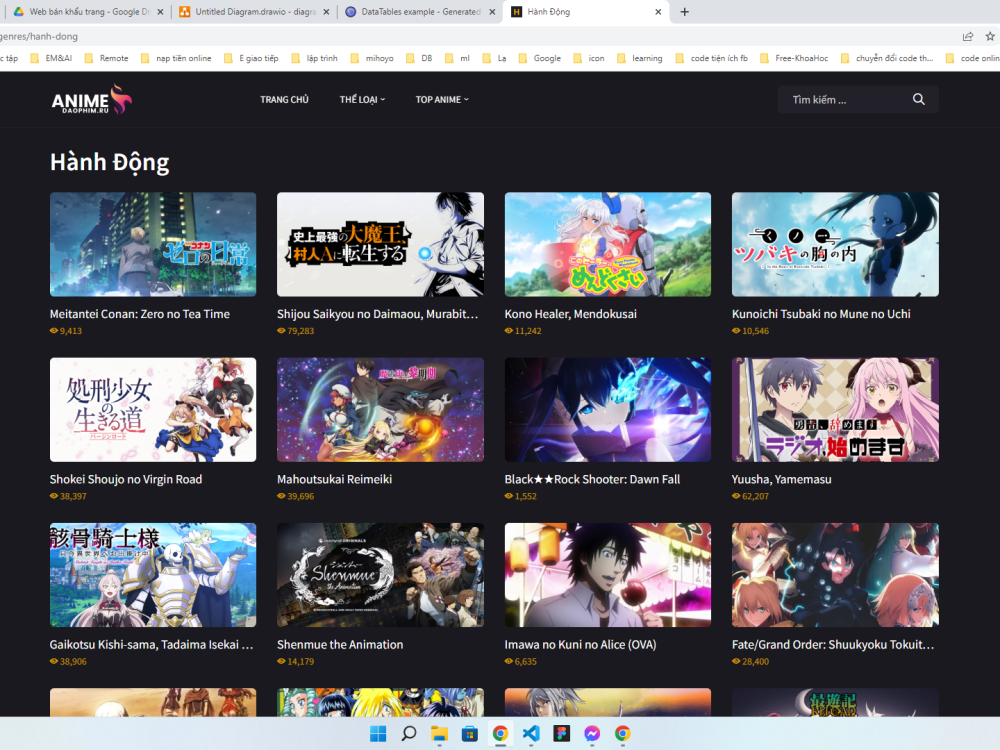Open the learning bookmark folder

pos(640,58)
